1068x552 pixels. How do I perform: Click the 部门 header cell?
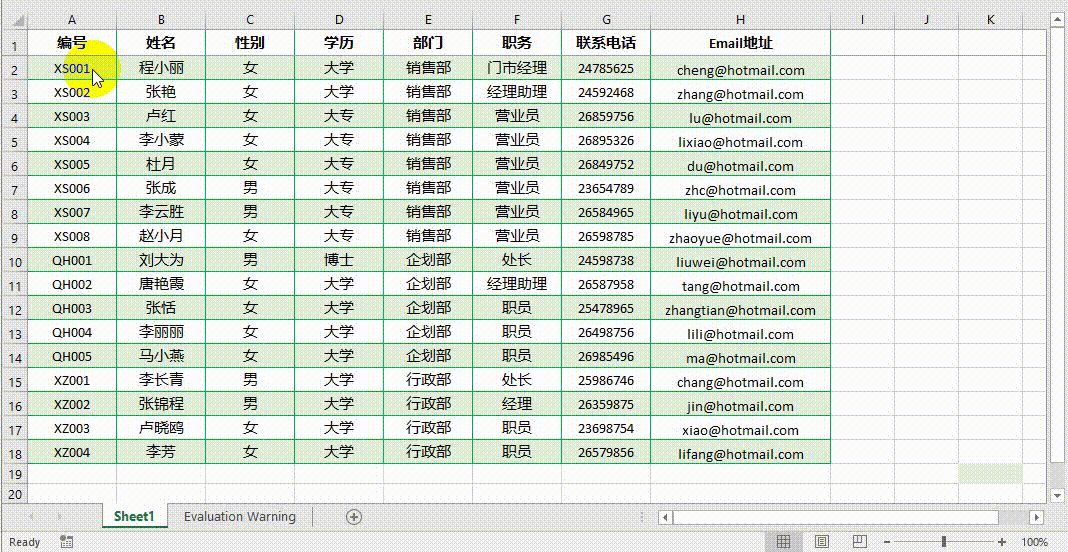click(428, 43)
